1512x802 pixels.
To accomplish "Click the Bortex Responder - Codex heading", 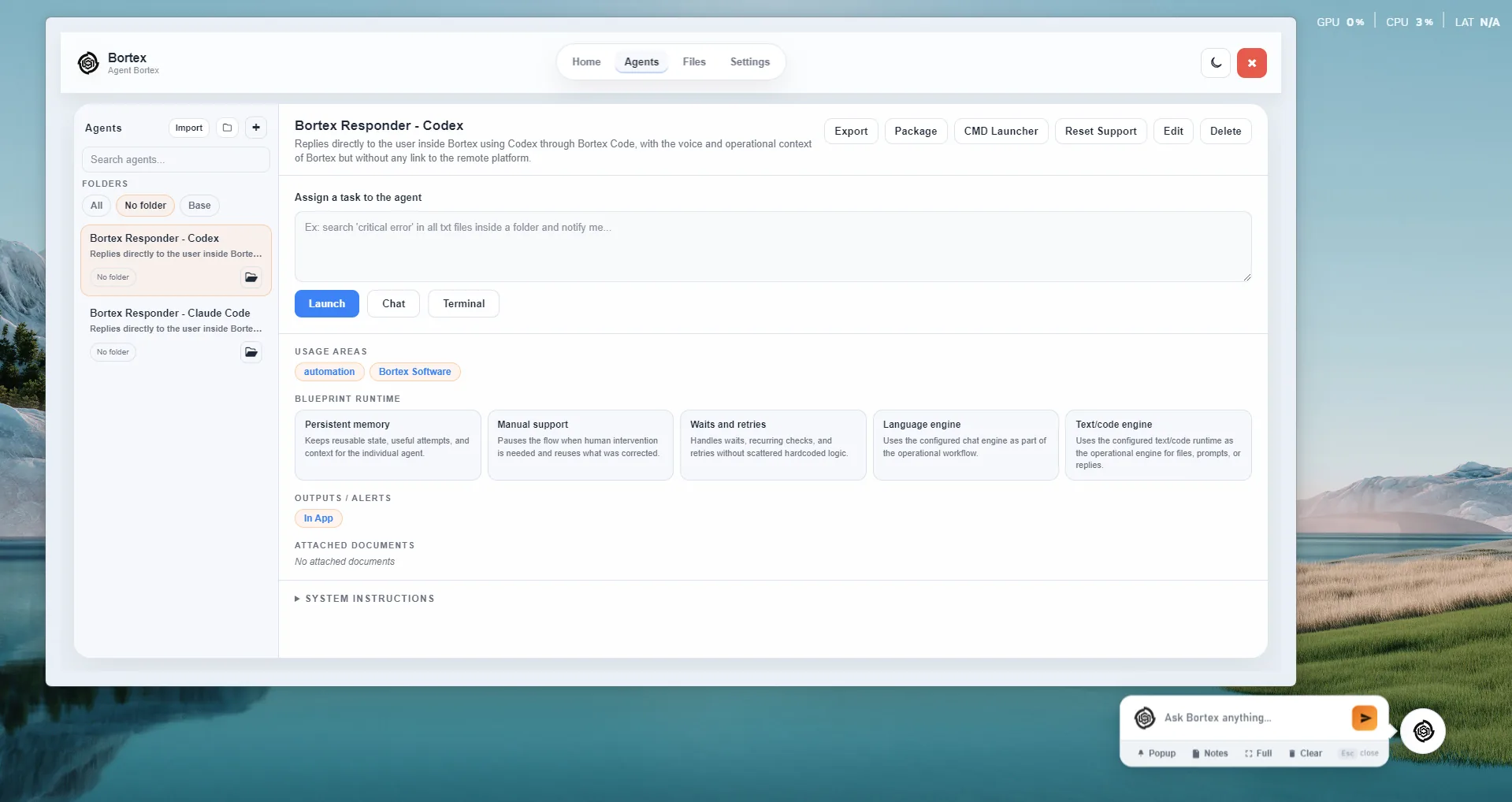I will [379, 126].
